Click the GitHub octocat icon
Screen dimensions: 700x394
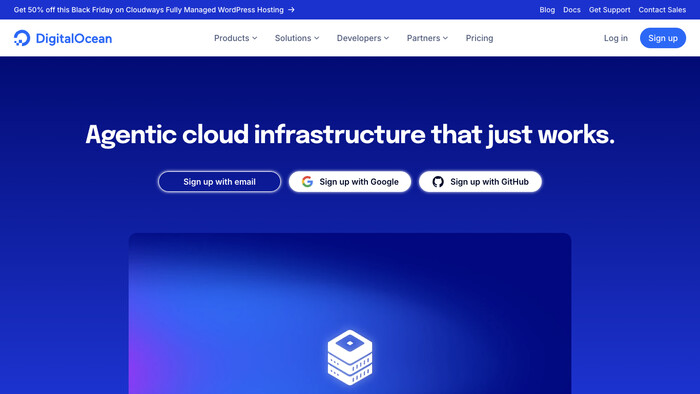(438, 182)
